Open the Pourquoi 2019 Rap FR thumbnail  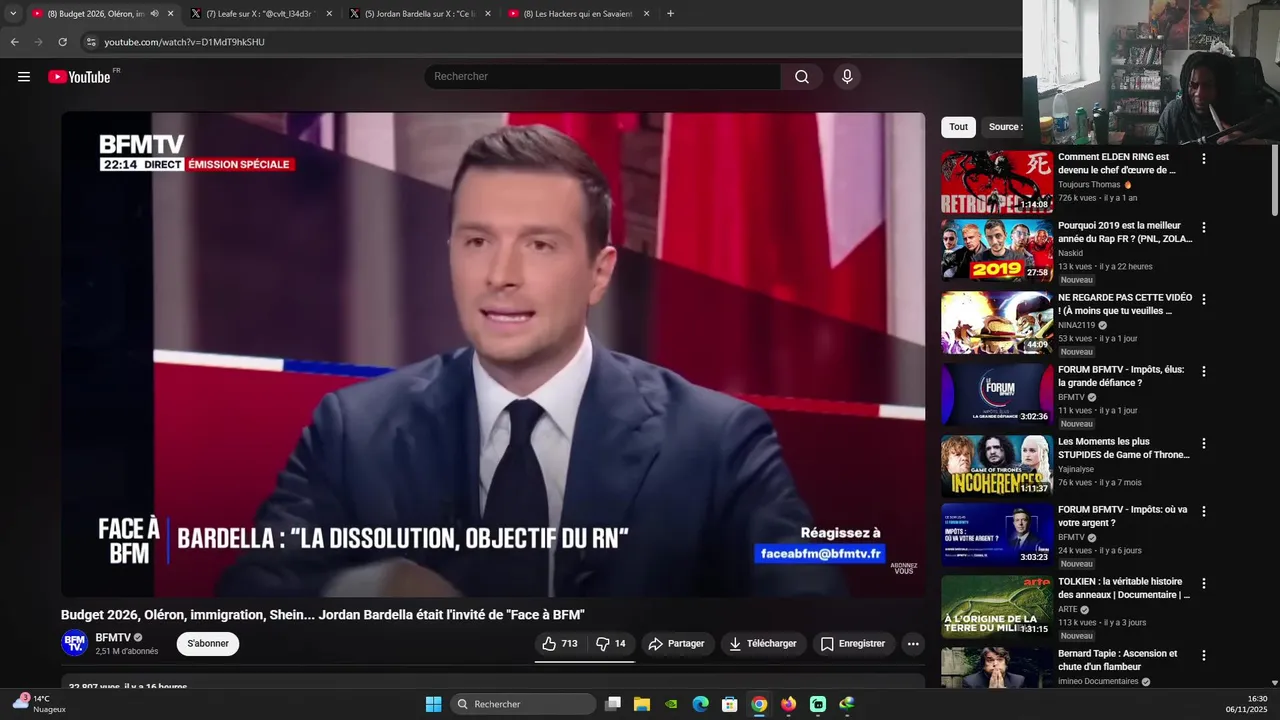(x=997, y=251)
